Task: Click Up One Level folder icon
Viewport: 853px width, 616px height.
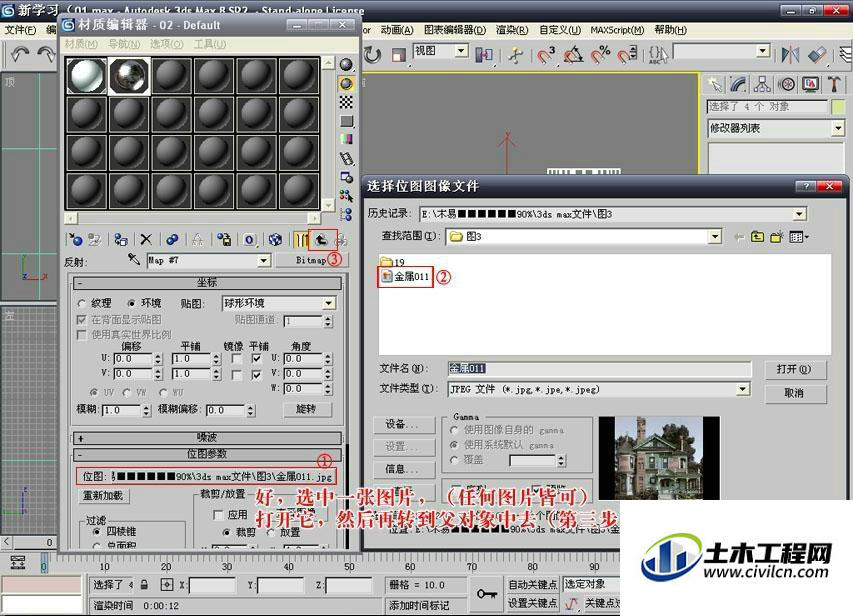Action: 757,237
